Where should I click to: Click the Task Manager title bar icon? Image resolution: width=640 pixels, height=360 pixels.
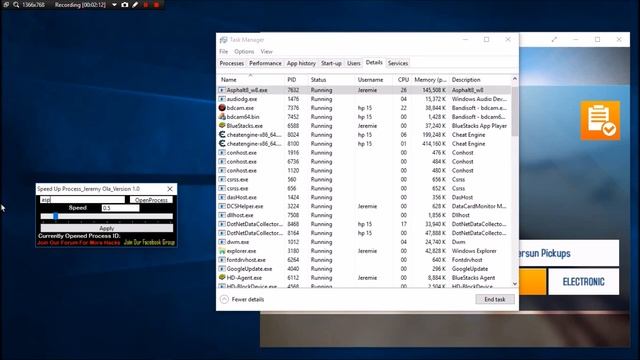click(223, 40)
